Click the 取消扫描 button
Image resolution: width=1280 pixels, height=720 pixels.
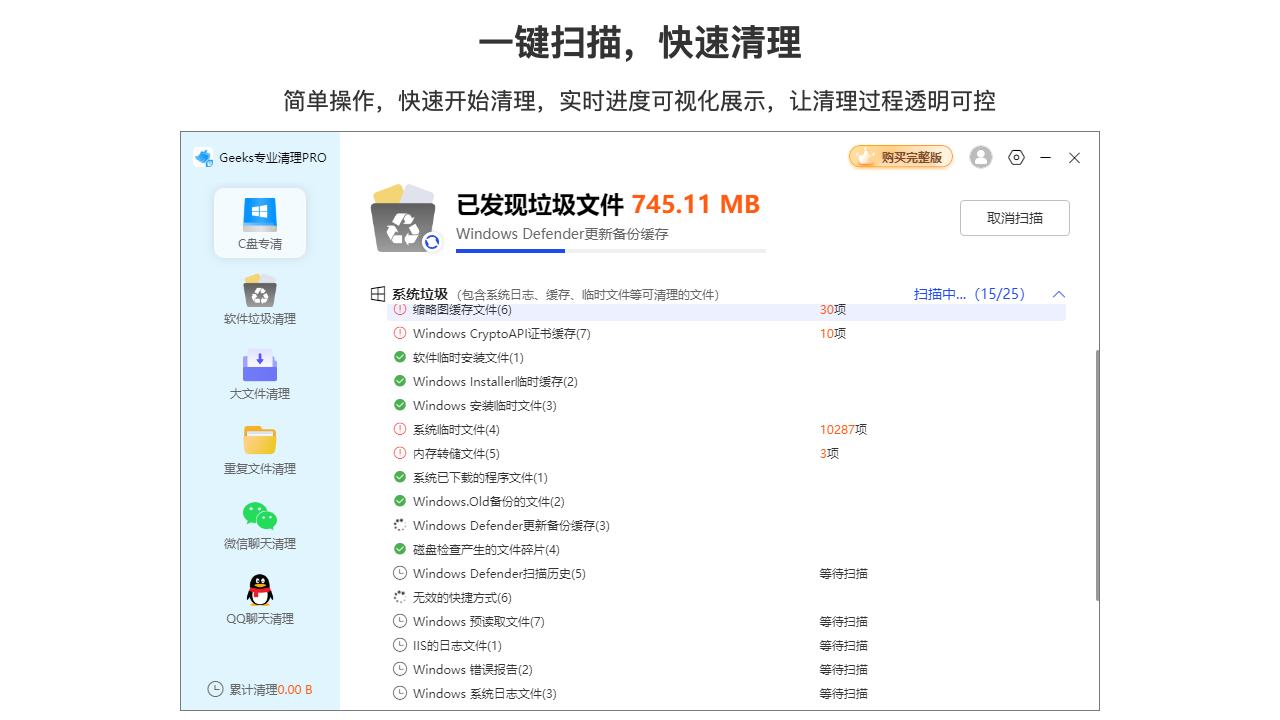pos(1014,217)
